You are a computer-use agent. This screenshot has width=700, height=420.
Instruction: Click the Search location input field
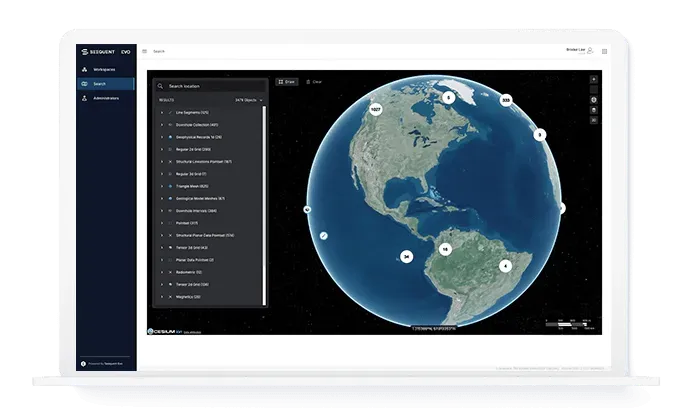click(x=212, y=86)
